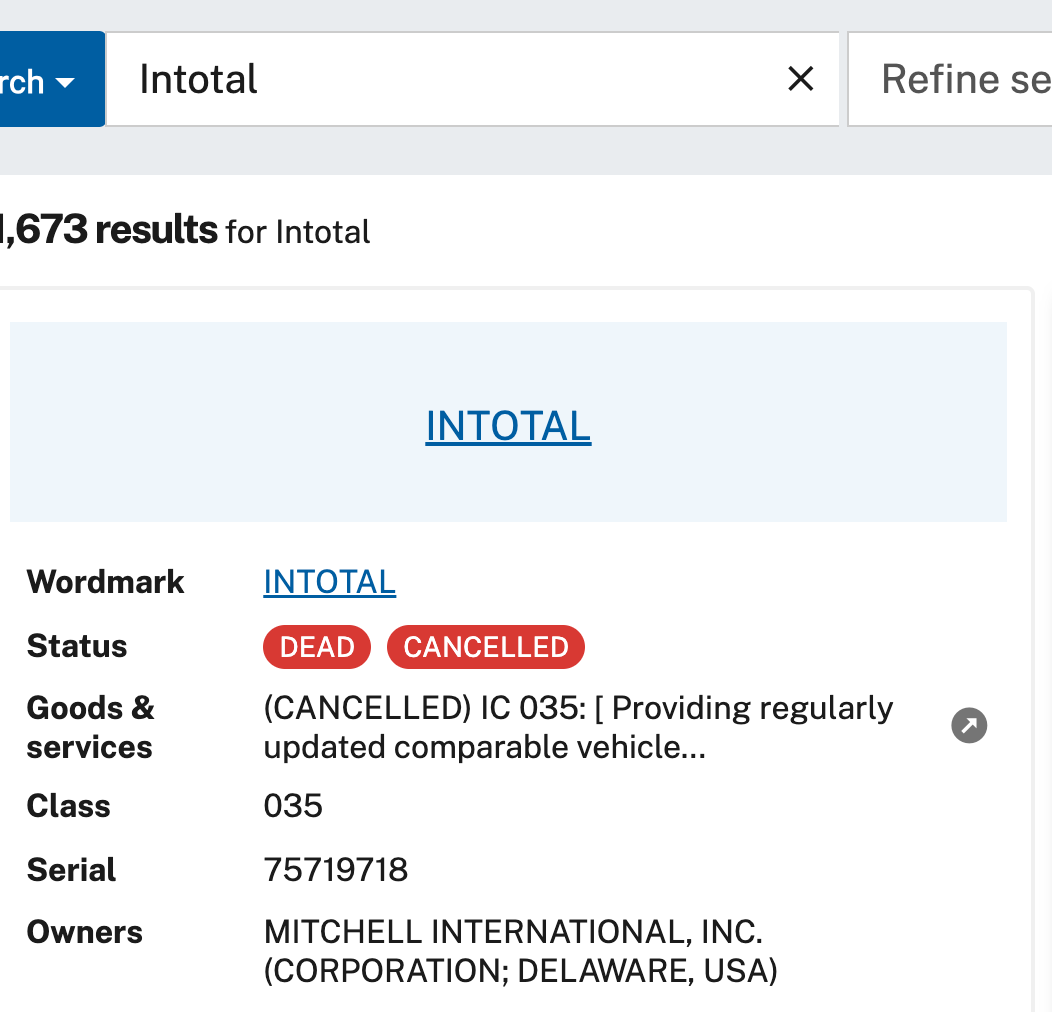
Task: Click the Serial field label
Action: click(71, 870)
